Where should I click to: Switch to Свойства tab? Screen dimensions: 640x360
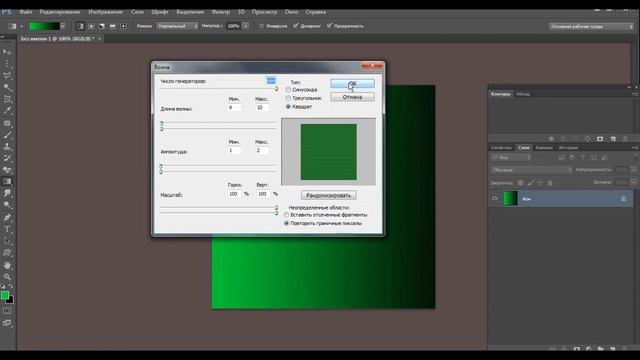point(501,148)
